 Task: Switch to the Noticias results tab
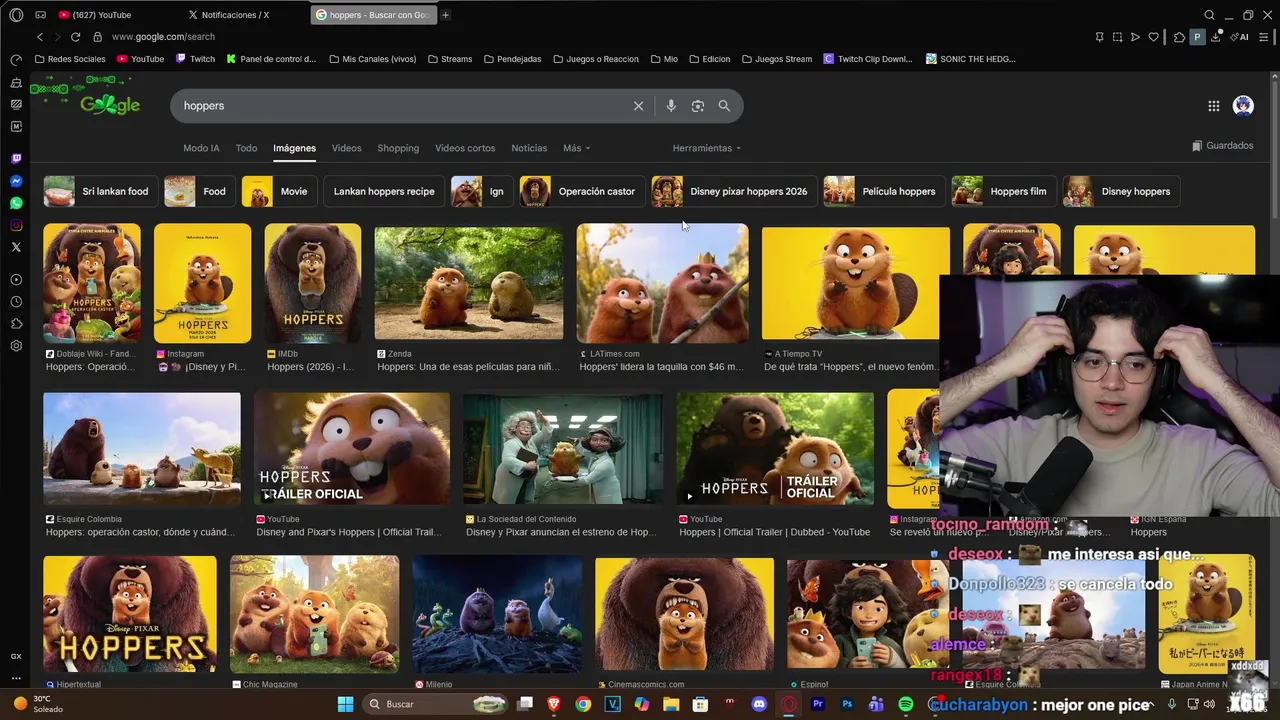[x=529, y=148]
